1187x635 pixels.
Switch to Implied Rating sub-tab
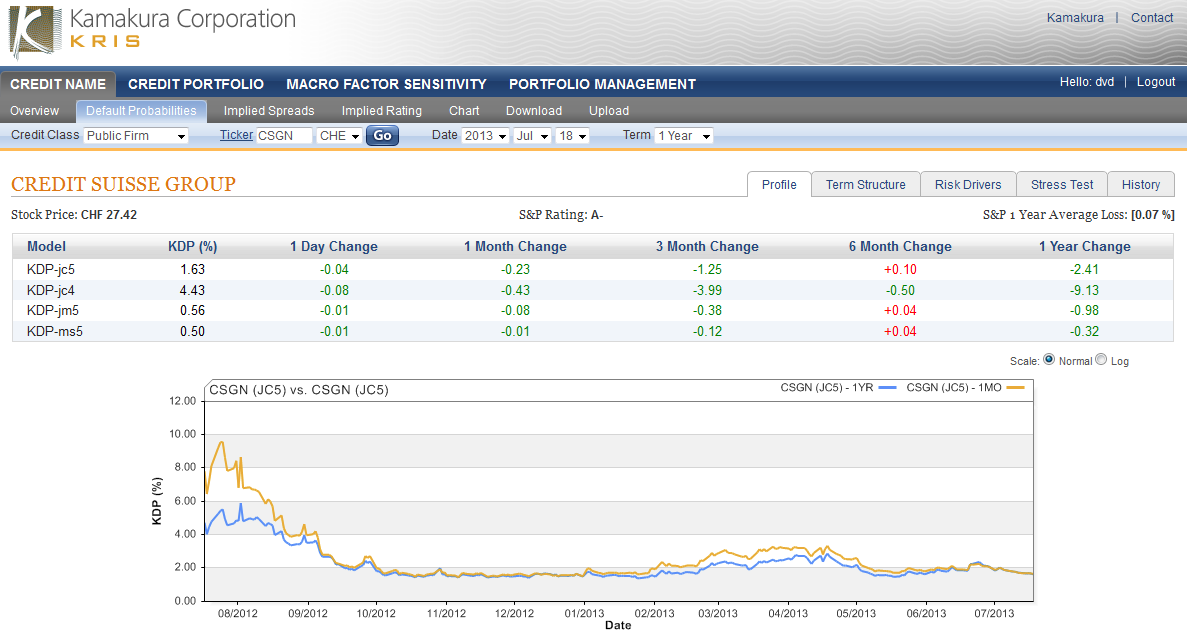382,111
